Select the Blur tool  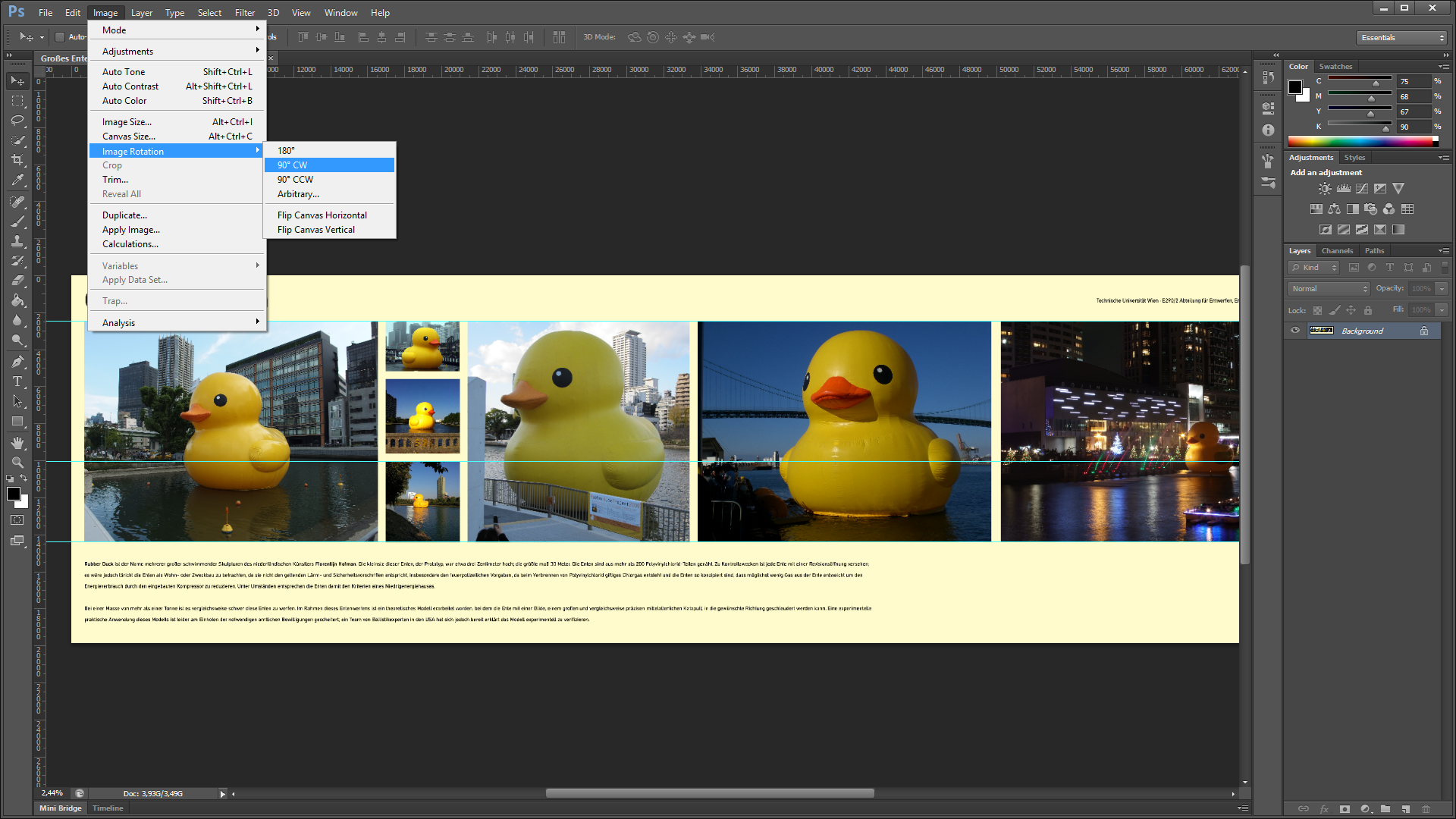pos(17,320)
